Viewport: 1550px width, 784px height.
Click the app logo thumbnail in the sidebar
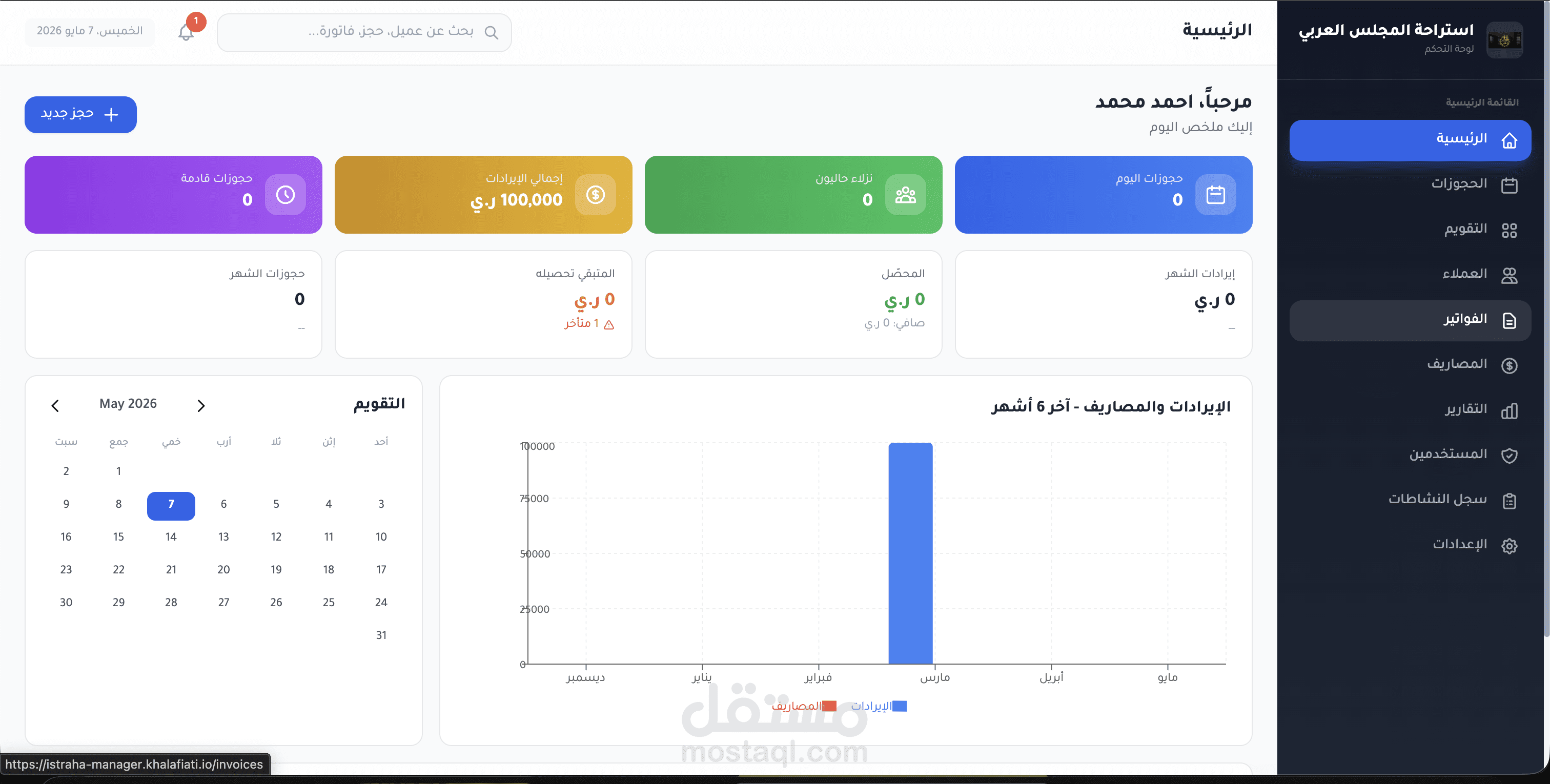tap(1504, 40)
